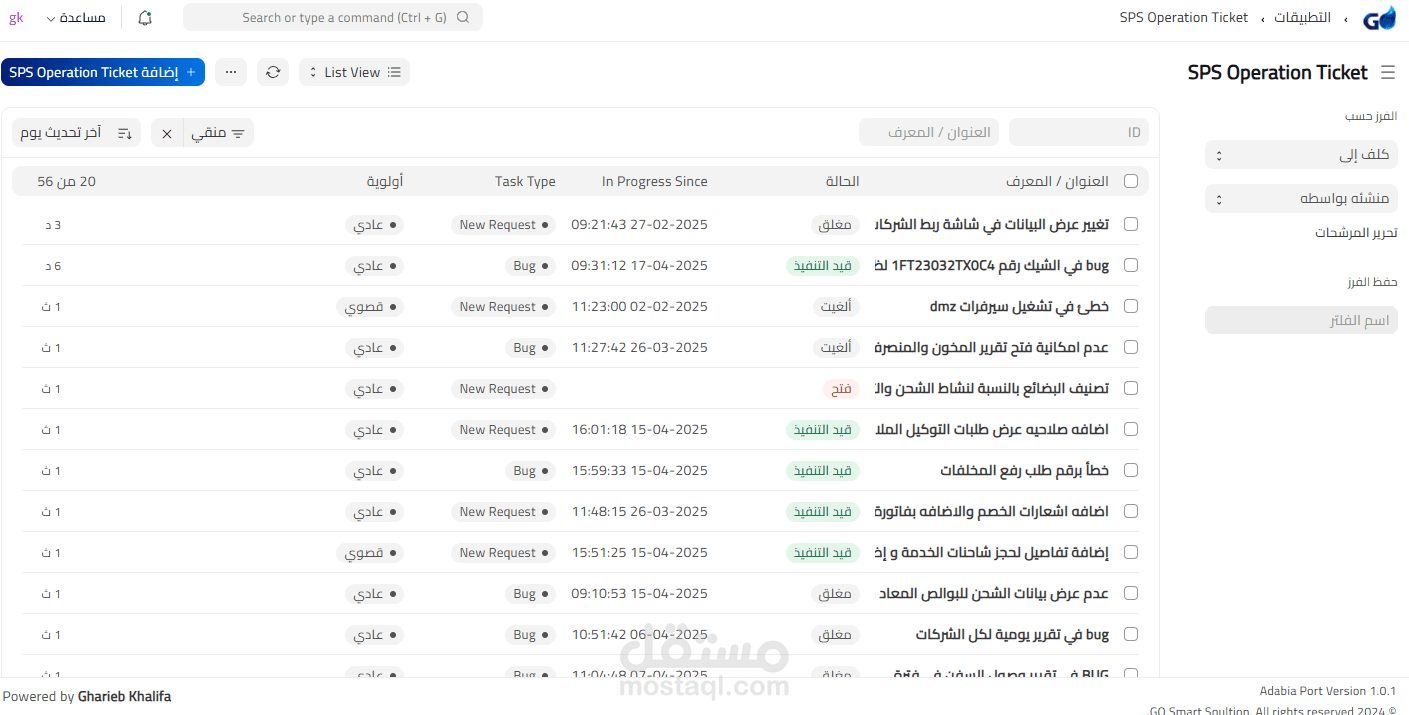
Task: Focus the top search command bar
Action: pos(333,18)
